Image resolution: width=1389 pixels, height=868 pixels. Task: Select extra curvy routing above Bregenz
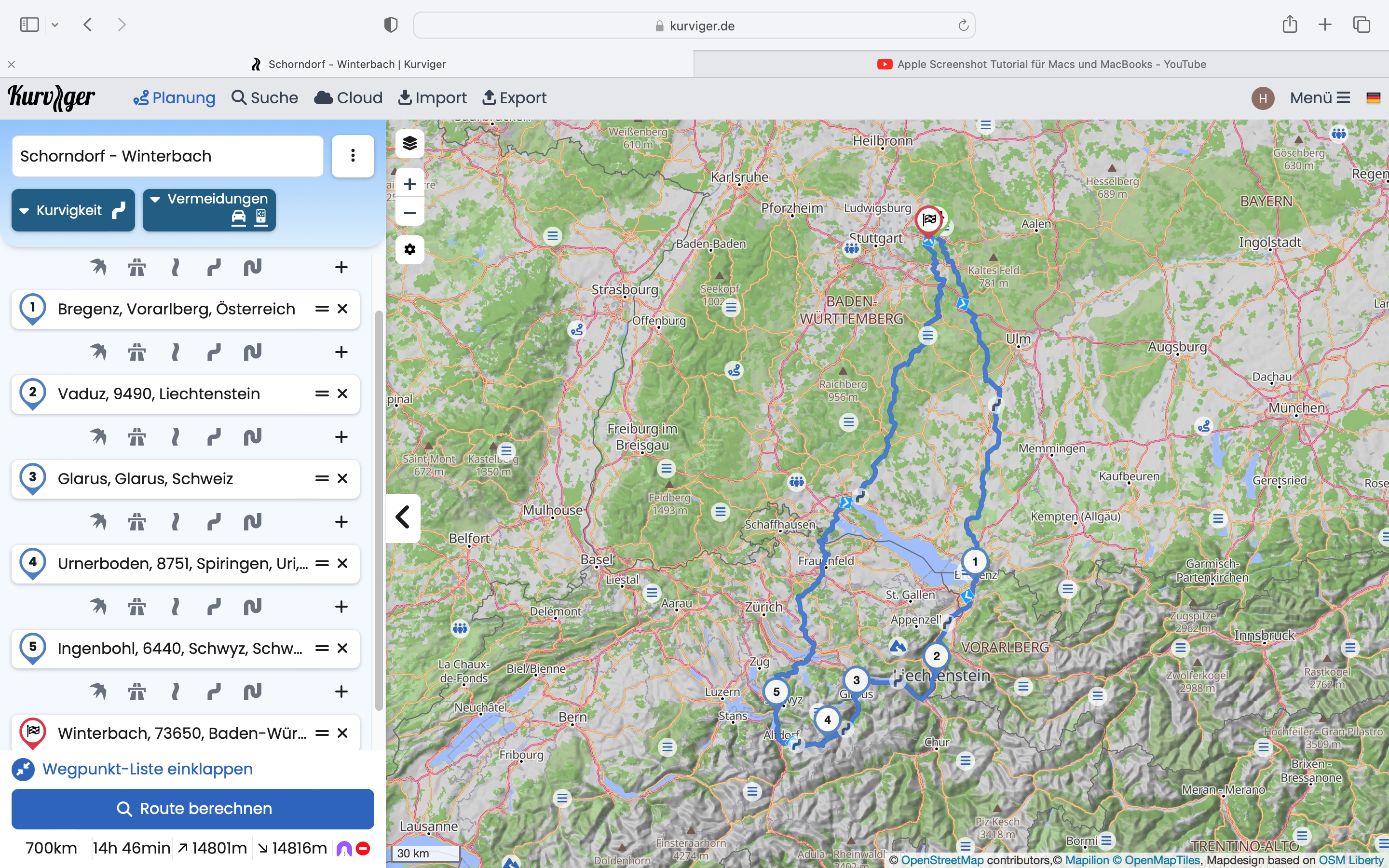coord(253,267)
